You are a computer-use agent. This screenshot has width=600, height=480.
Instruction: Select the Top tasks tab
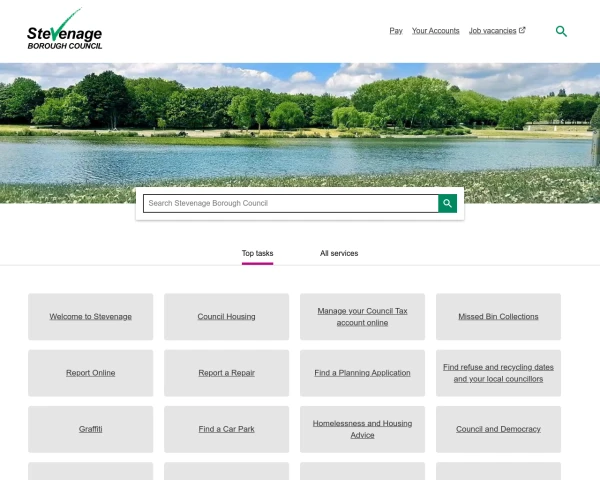(257, 253)
